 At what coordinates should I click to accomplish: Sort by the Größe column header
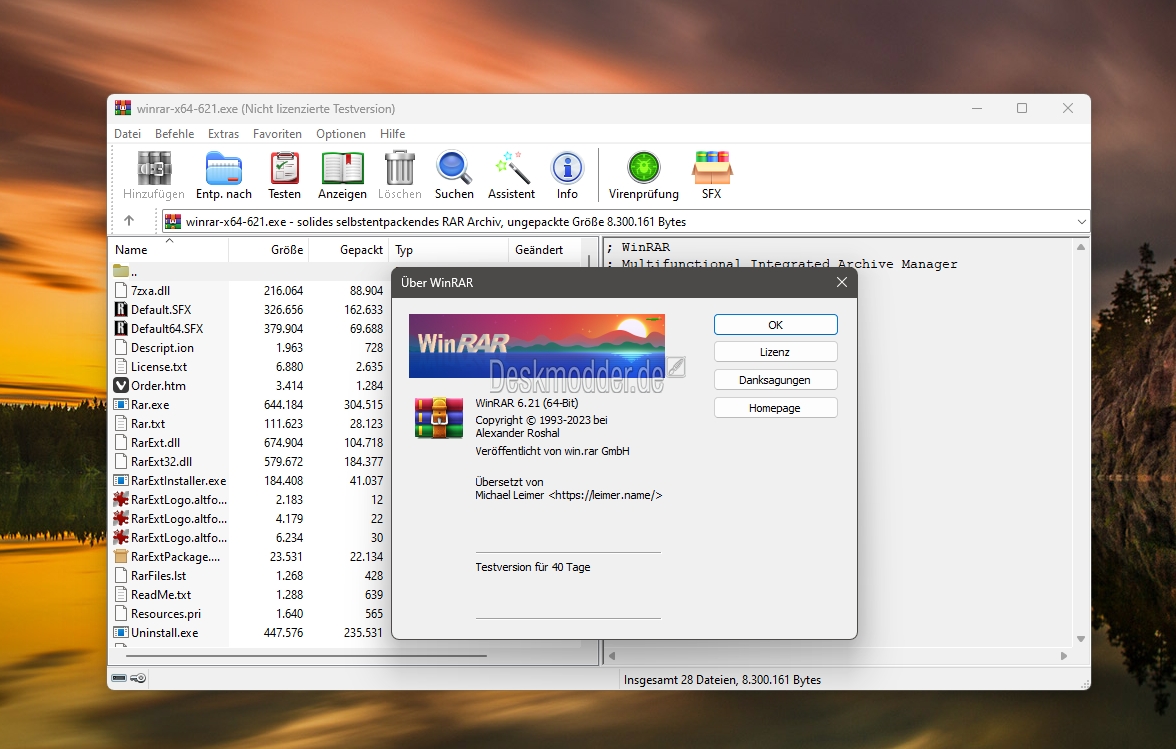pos(268,250)
